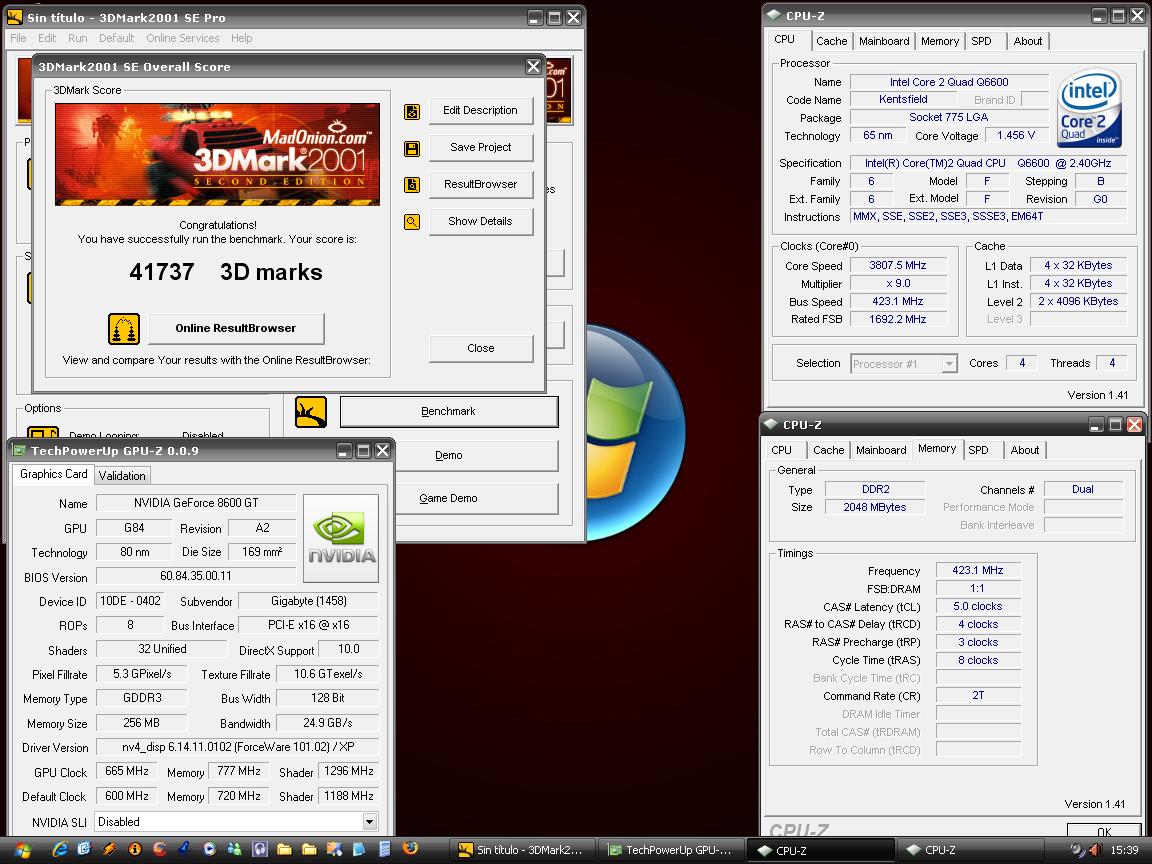
Task: Click the Save Project button
Action: (480, 147)
